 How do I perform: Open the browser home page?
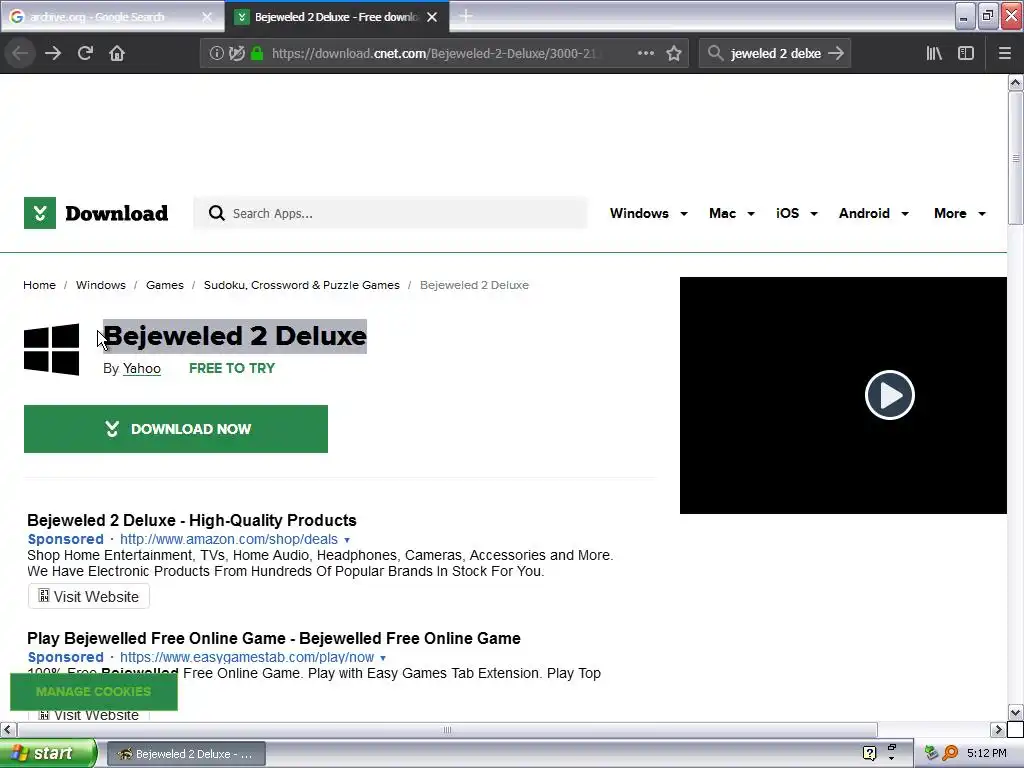tap(117, 53)
